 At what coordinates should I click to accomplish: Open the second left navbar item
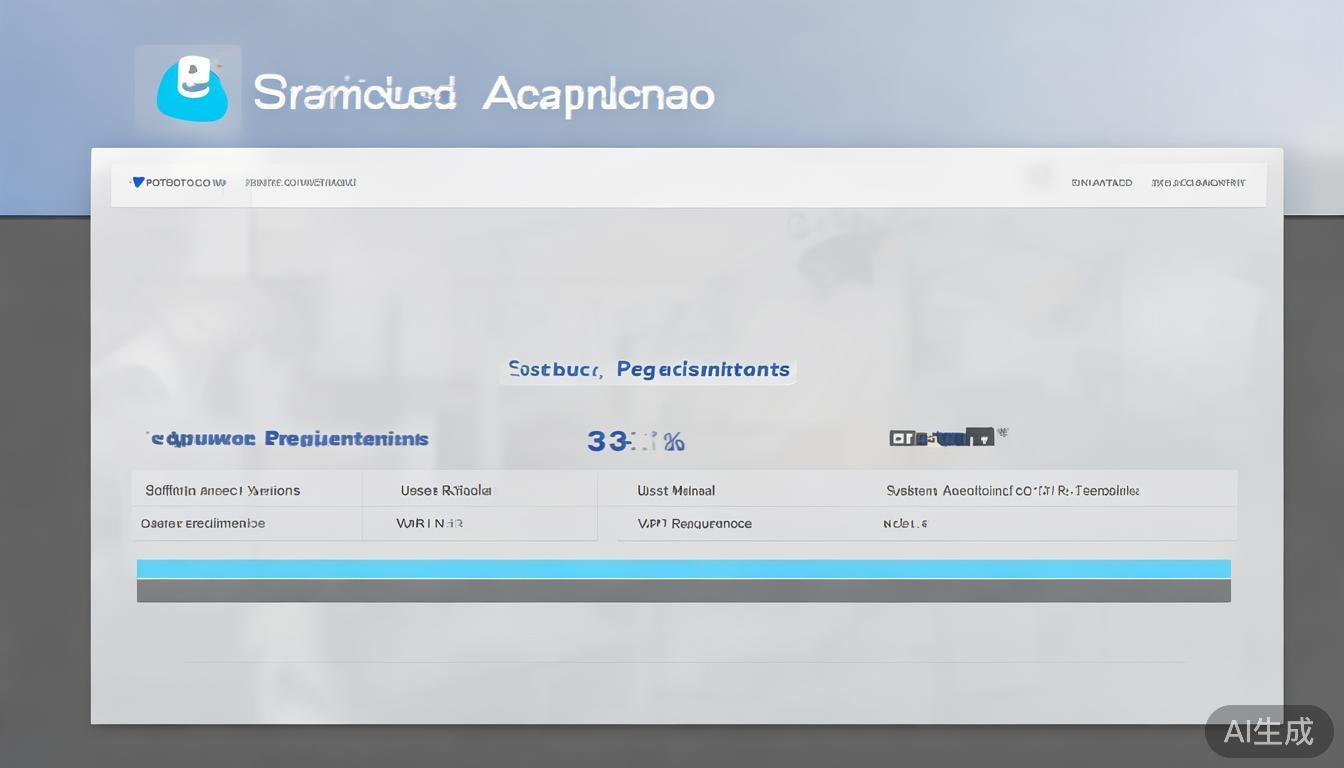300,183
